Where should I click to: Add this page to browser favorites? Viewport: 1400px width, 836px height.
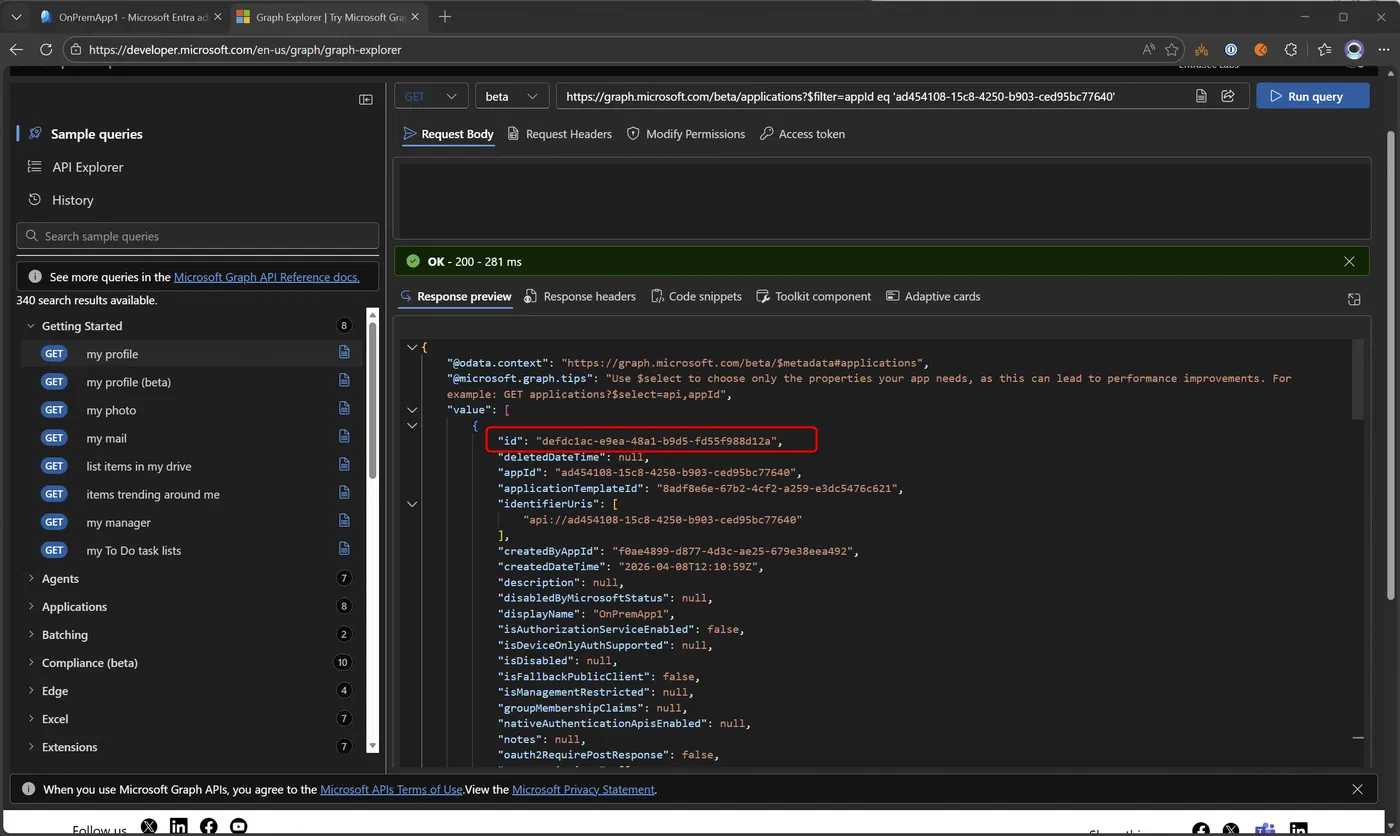1172,49
